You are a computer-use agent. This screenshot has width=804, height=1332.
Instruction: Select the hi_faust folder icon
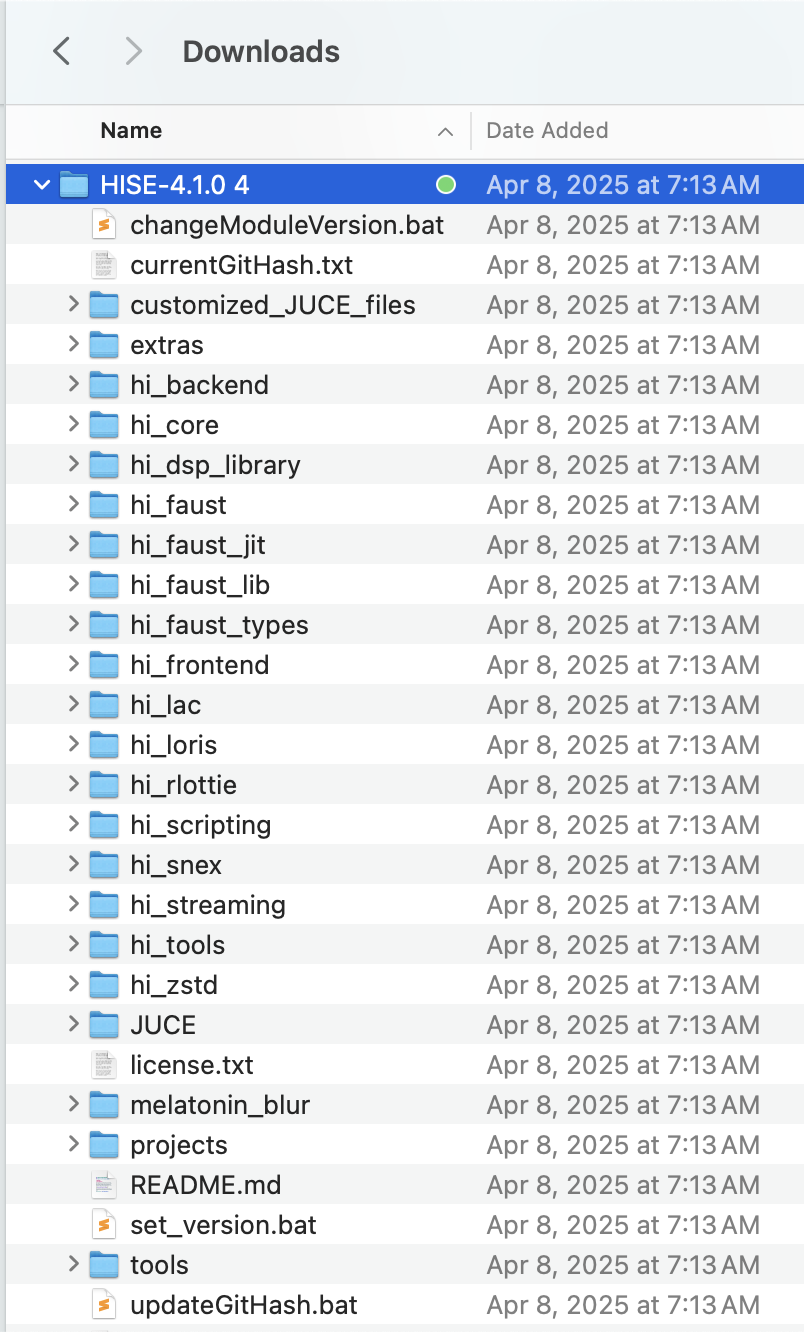[x=104, y=505]
